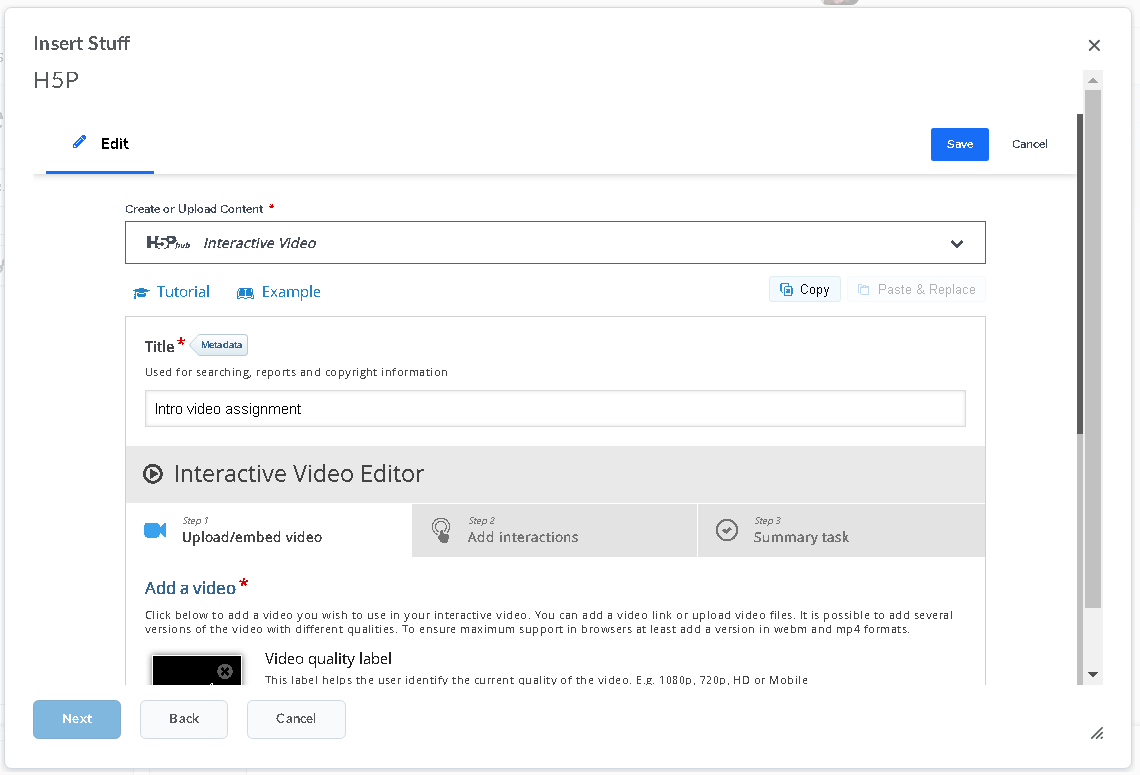The width and height of the screenshot is (1140, 775).
Task: Click the Paste & Replace clipboard icon
Action: [863, 289]
